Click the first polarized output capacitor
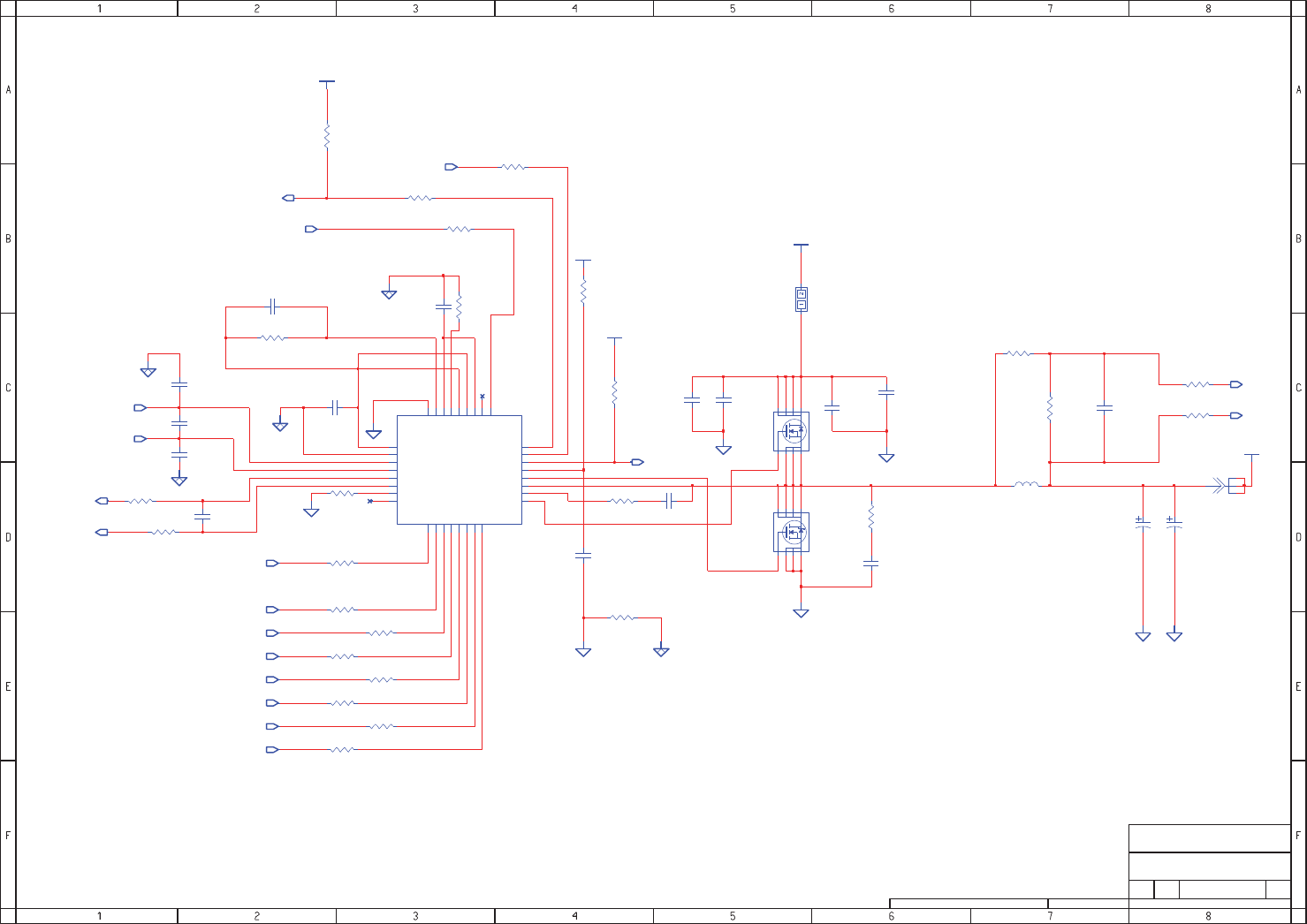 click(1143, 523)
